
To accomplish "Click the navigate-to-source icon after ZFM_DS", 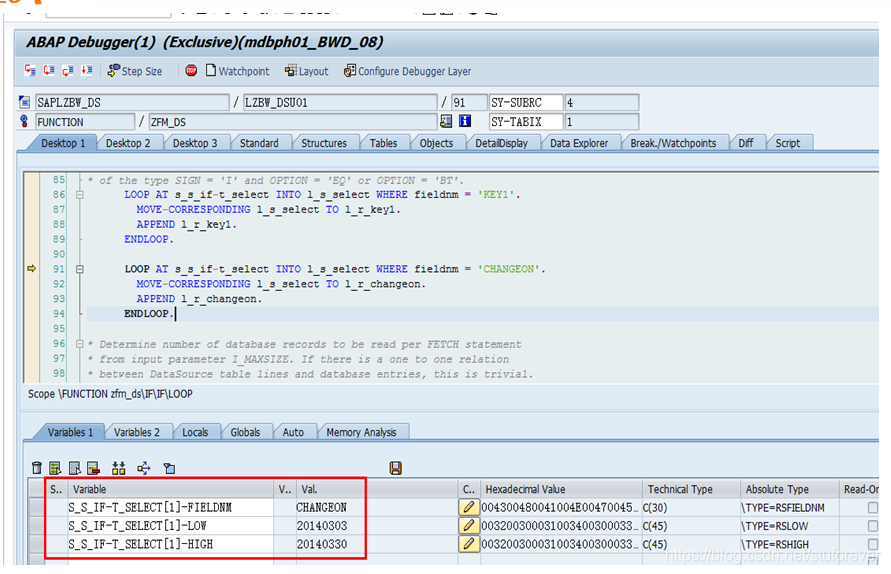I will click(446, 121).
